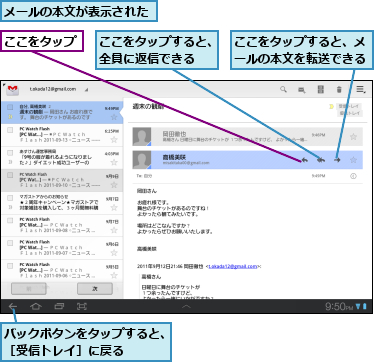Tap the 前 (previous) button
Image resolution: width=374 pixels, height=362 pixels.
pyautogui.click(x=29, y=289)
